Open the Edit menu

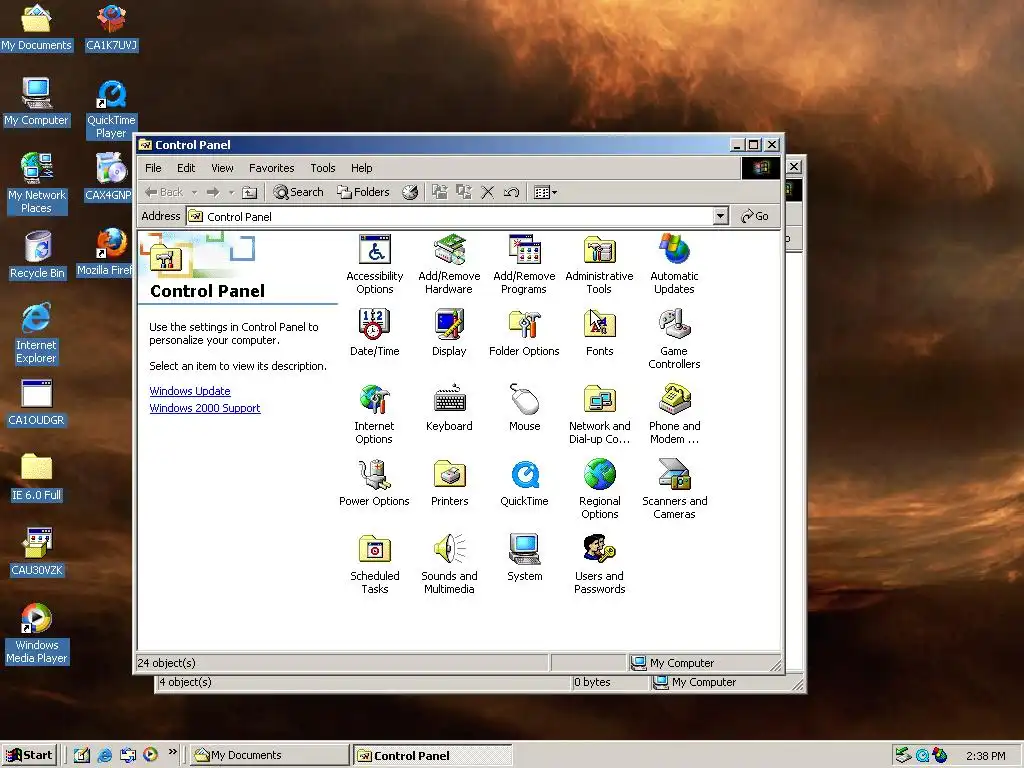click(x=186, y=168)
